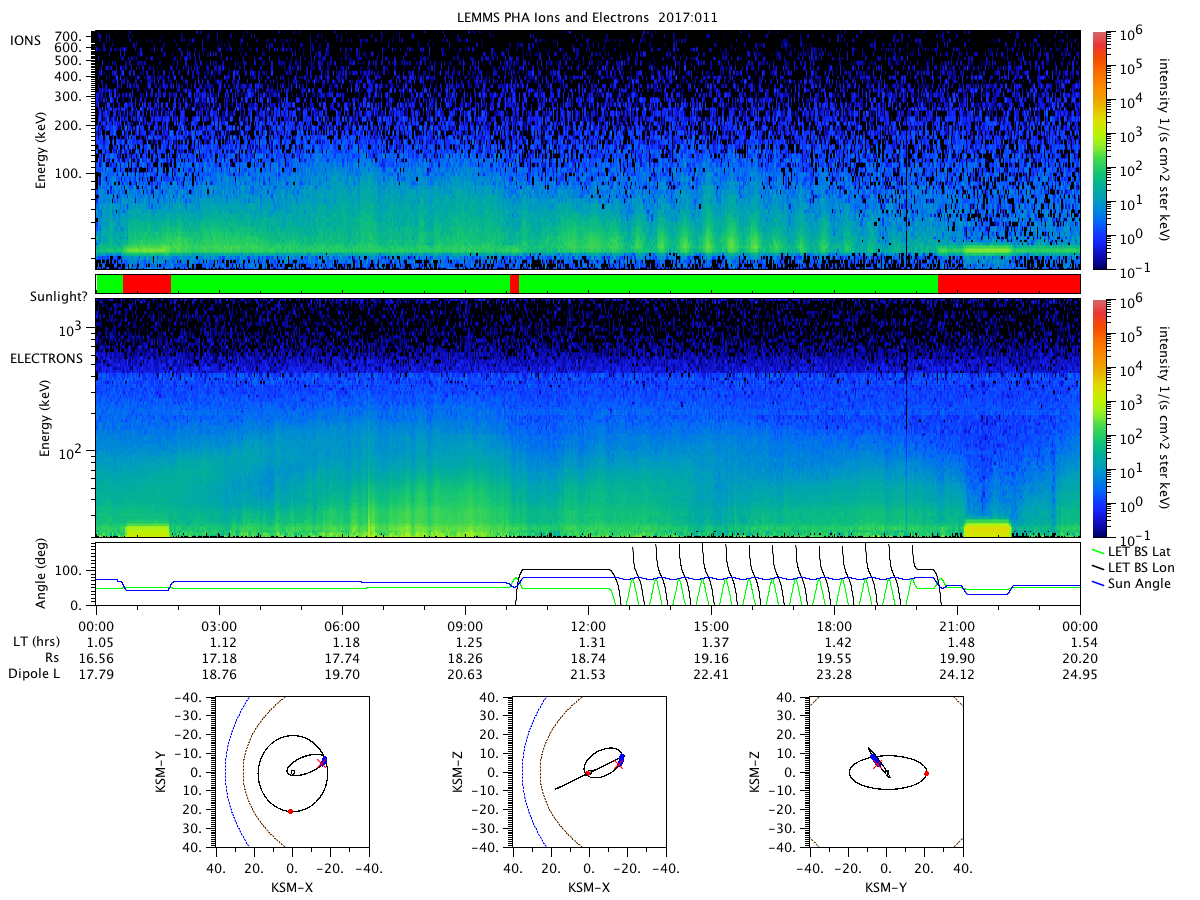This screenshot has width=1200, height=900.
Task: Click the KSM-Z versus KSM-X orbit plot
Action: pyautogui.click(x=589, y=772)
